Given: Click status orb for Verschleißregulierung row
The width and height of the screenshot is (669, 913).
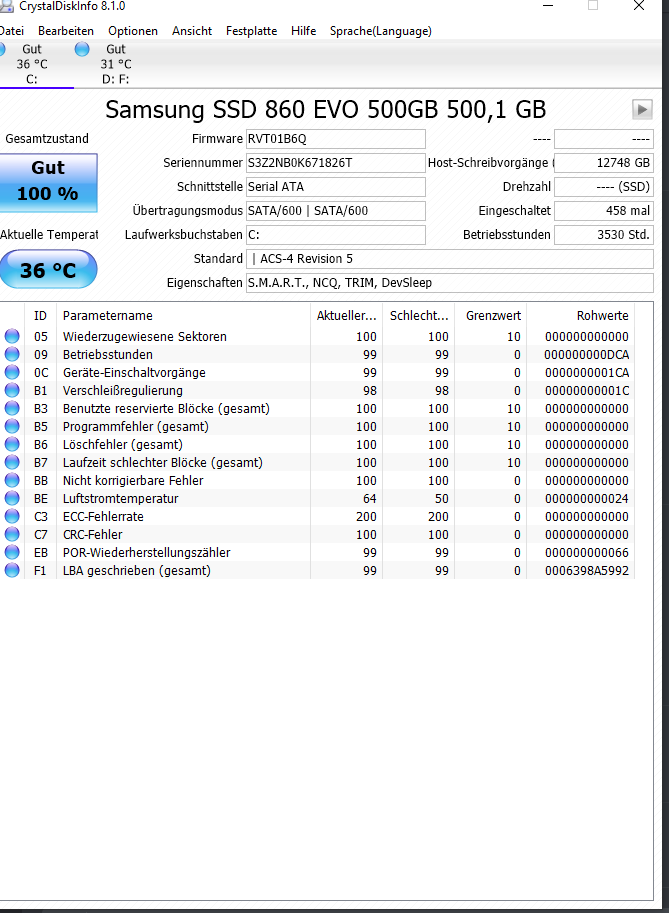Looking at the screenshot, I should [12, 390].
